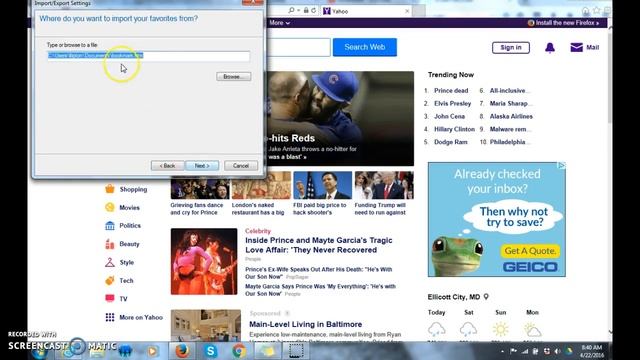
Task: Click the location pin beside Ellicott City
Action: (x=486, y=297)
